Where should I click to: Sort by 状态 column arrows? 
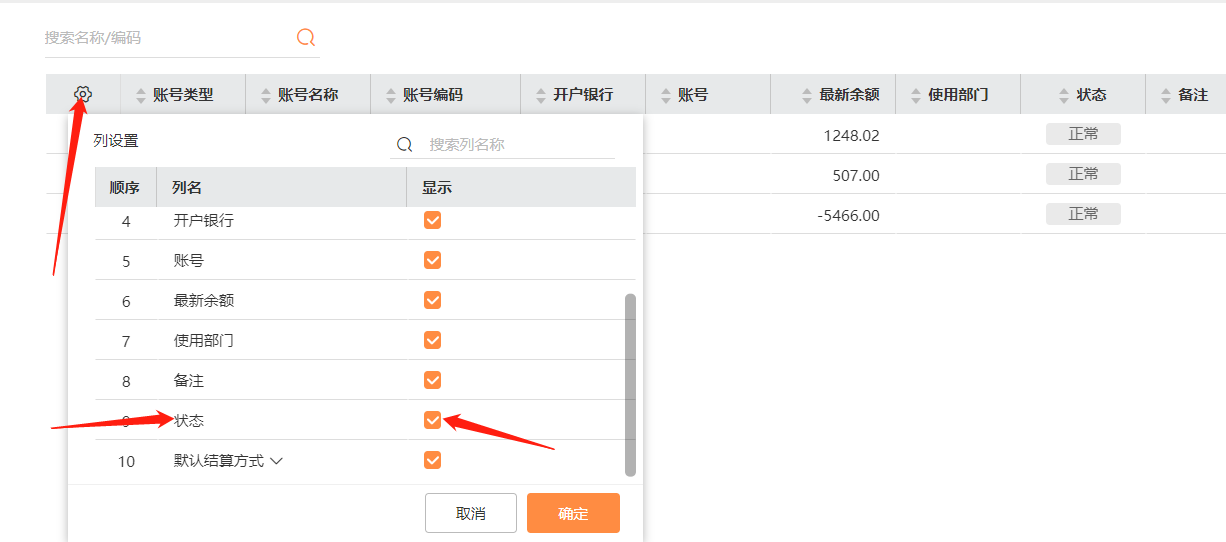click(1064, 95)
